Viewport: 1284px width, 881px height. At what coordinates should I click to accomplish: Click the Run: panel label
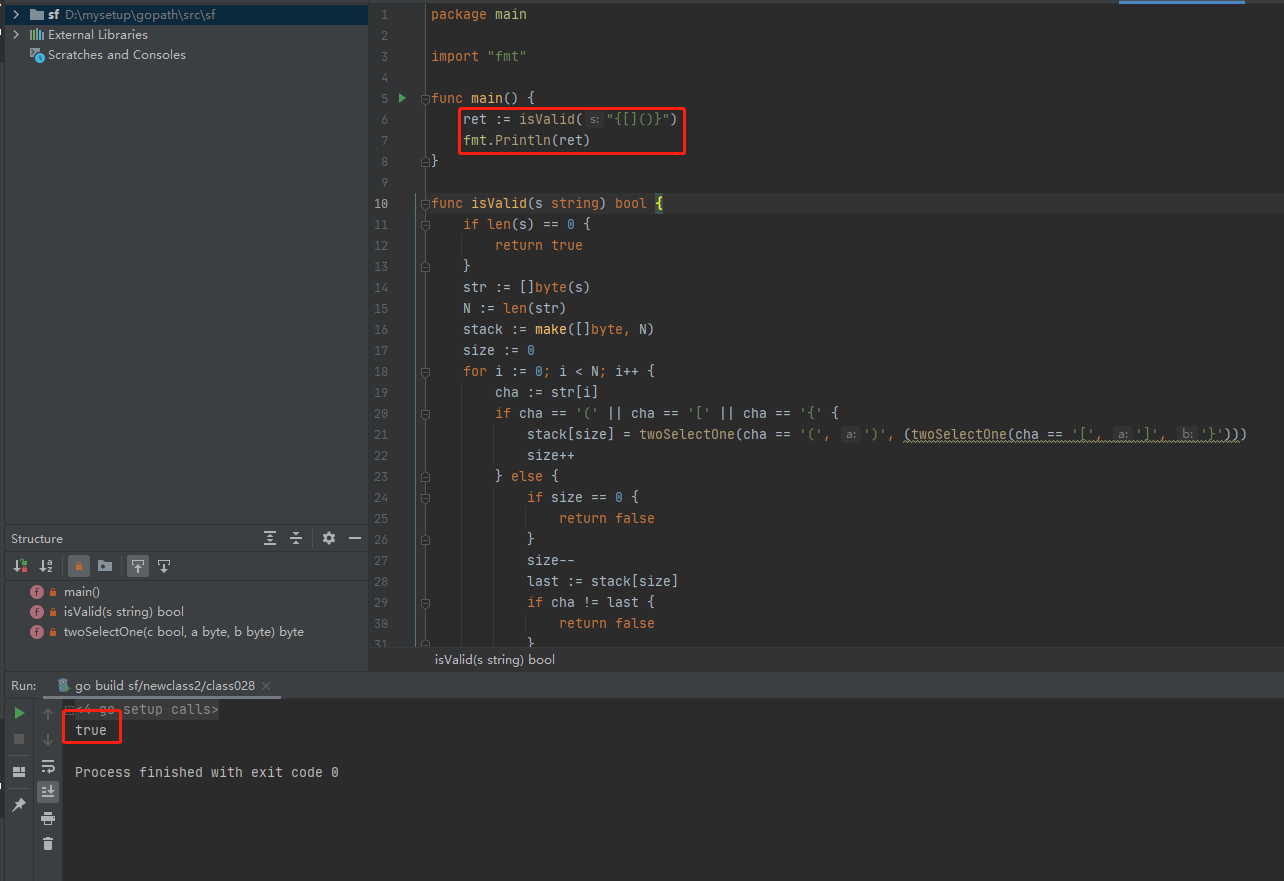click(24, 685)
